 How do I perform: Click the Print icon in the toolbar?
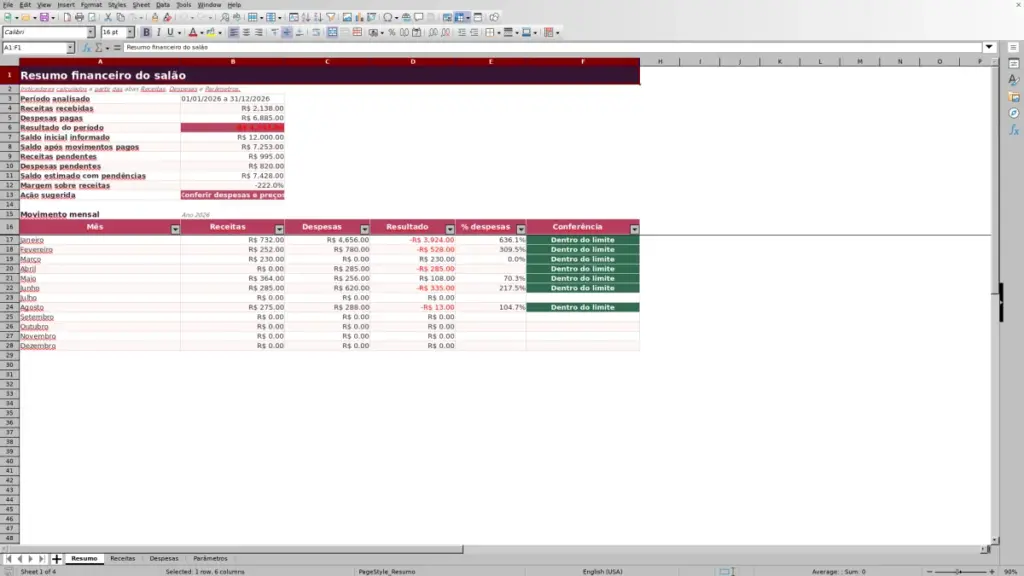[x=79, y=18]
